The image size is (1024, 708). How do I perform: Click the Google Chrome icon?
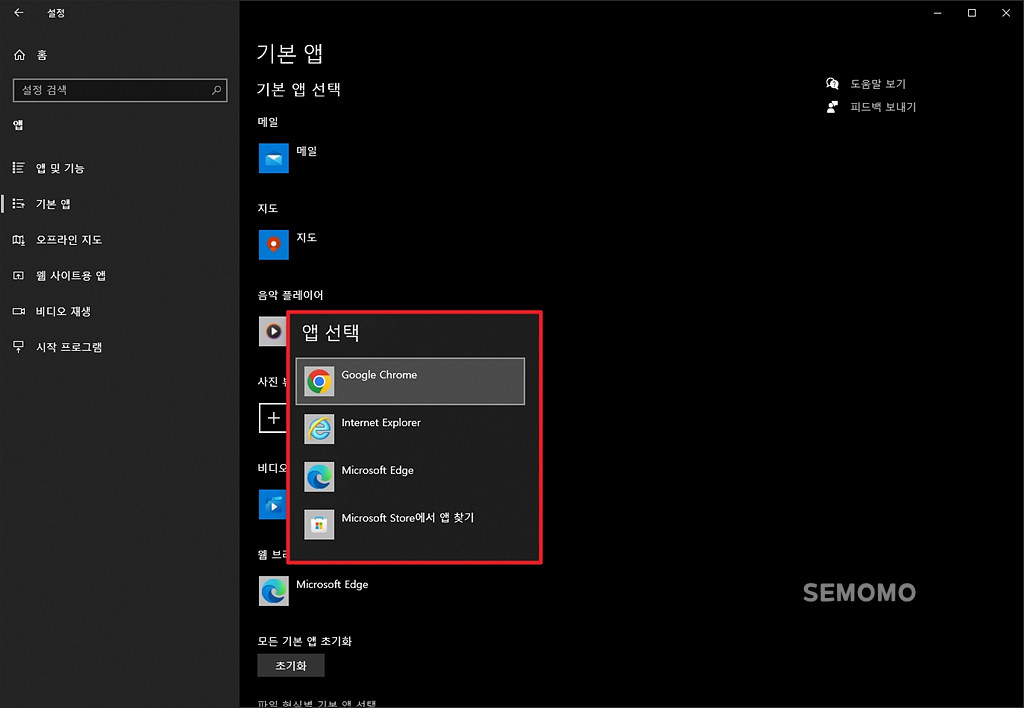point(319,381)
